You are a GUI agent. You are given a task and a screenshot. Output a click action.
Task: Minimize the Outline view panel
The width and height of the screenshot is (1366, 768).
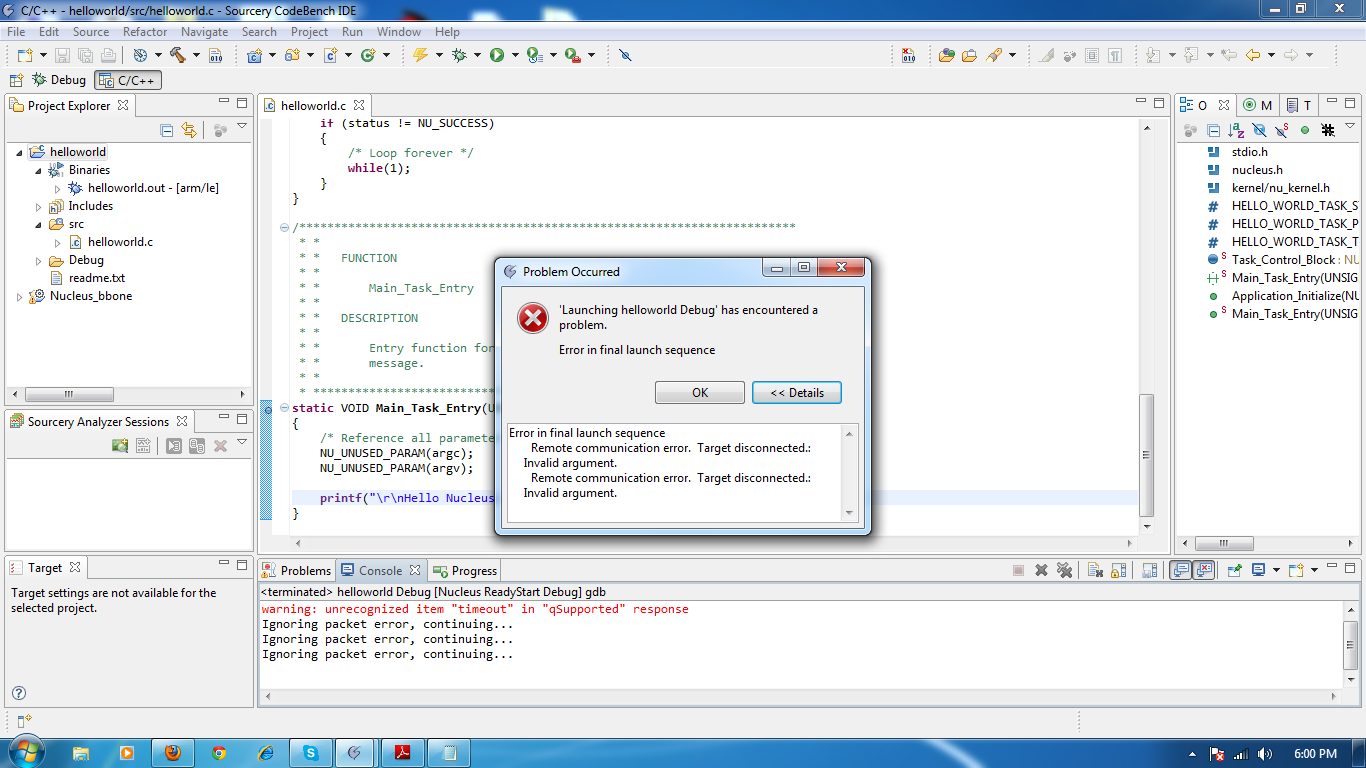click(1333, 102)
